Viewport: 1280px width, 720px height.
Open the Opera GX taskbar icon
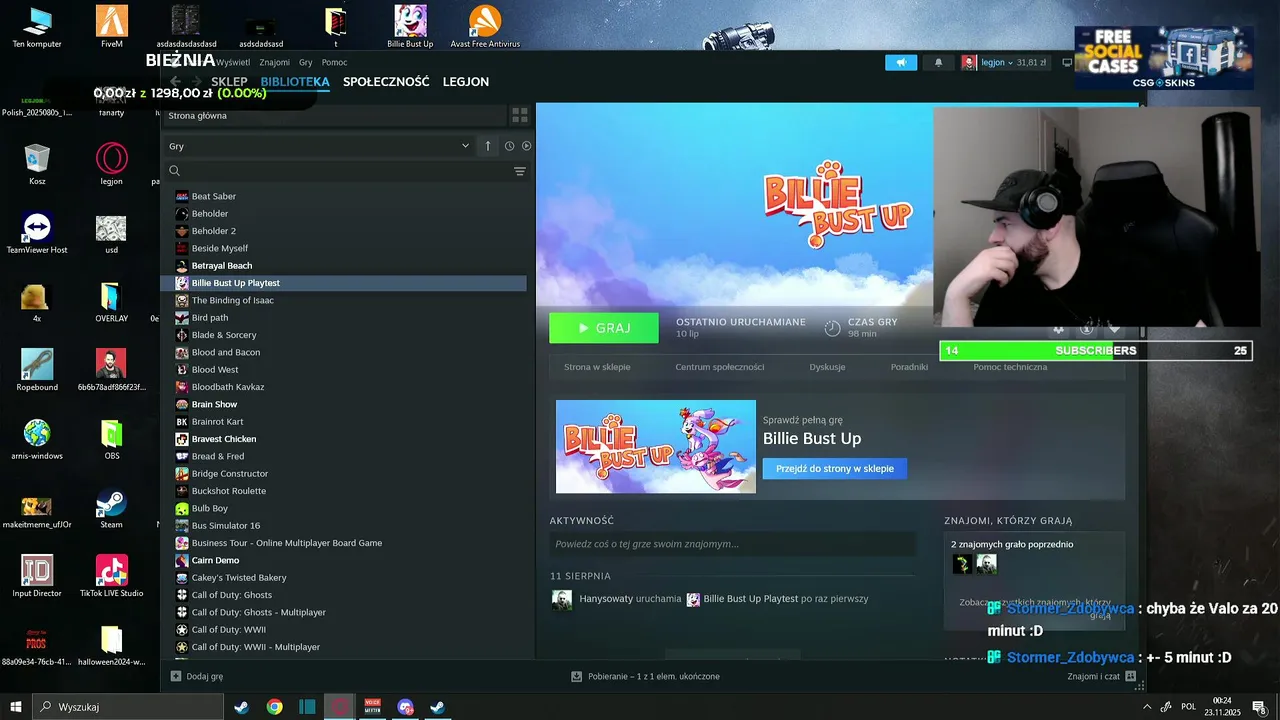340,707
